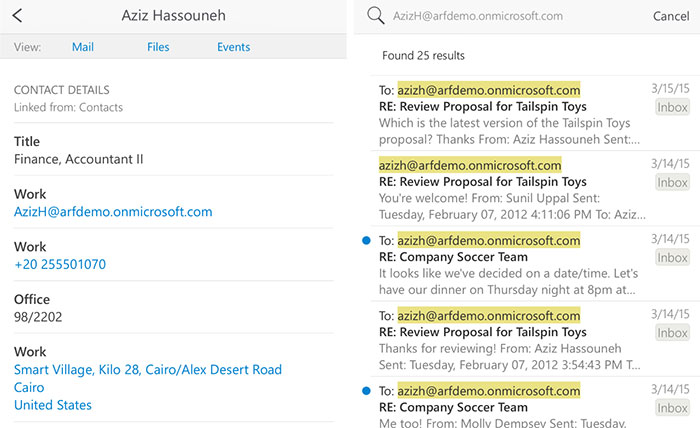
Task: Switch to the Events view
Action: coord(233,47)
